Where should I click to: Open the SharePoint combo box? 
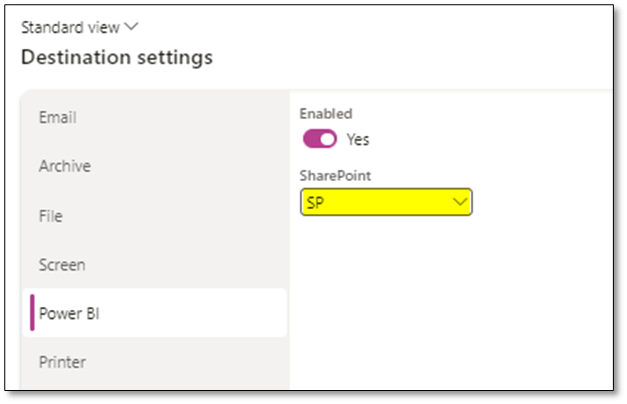(x=385, y=202)
